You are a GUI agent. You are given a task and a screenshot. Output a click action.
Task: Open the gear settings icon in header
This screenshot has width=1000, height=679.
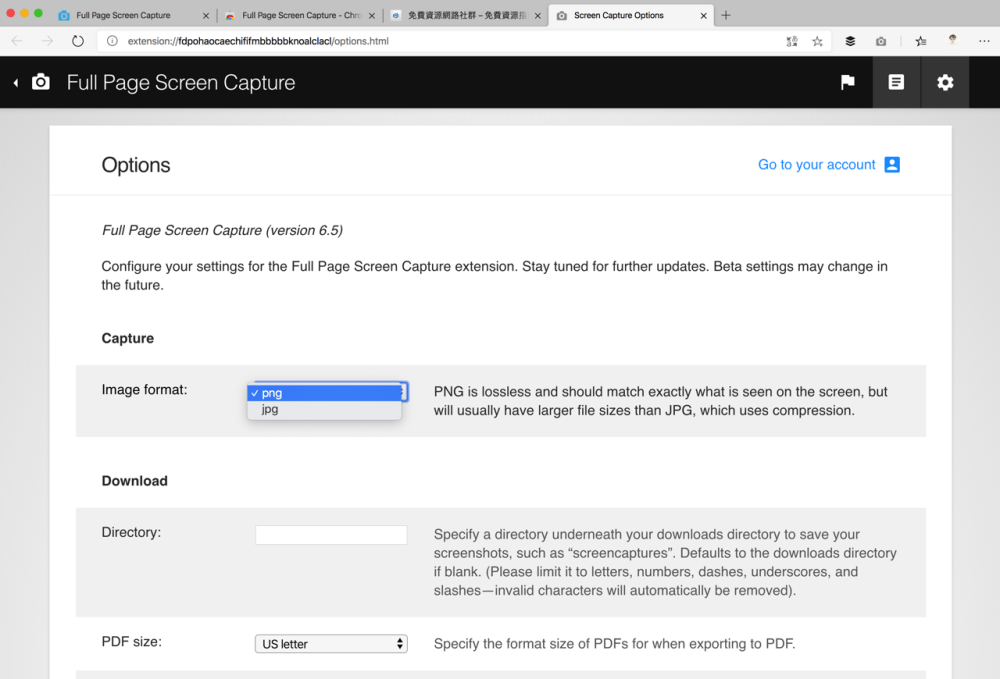[945, 82]
